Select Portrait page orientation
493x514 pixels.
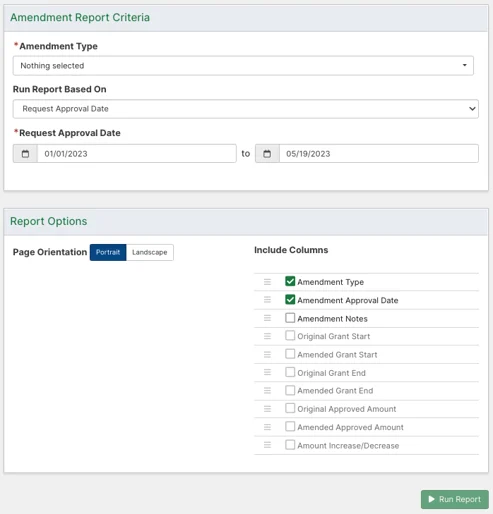pos(108,252)
